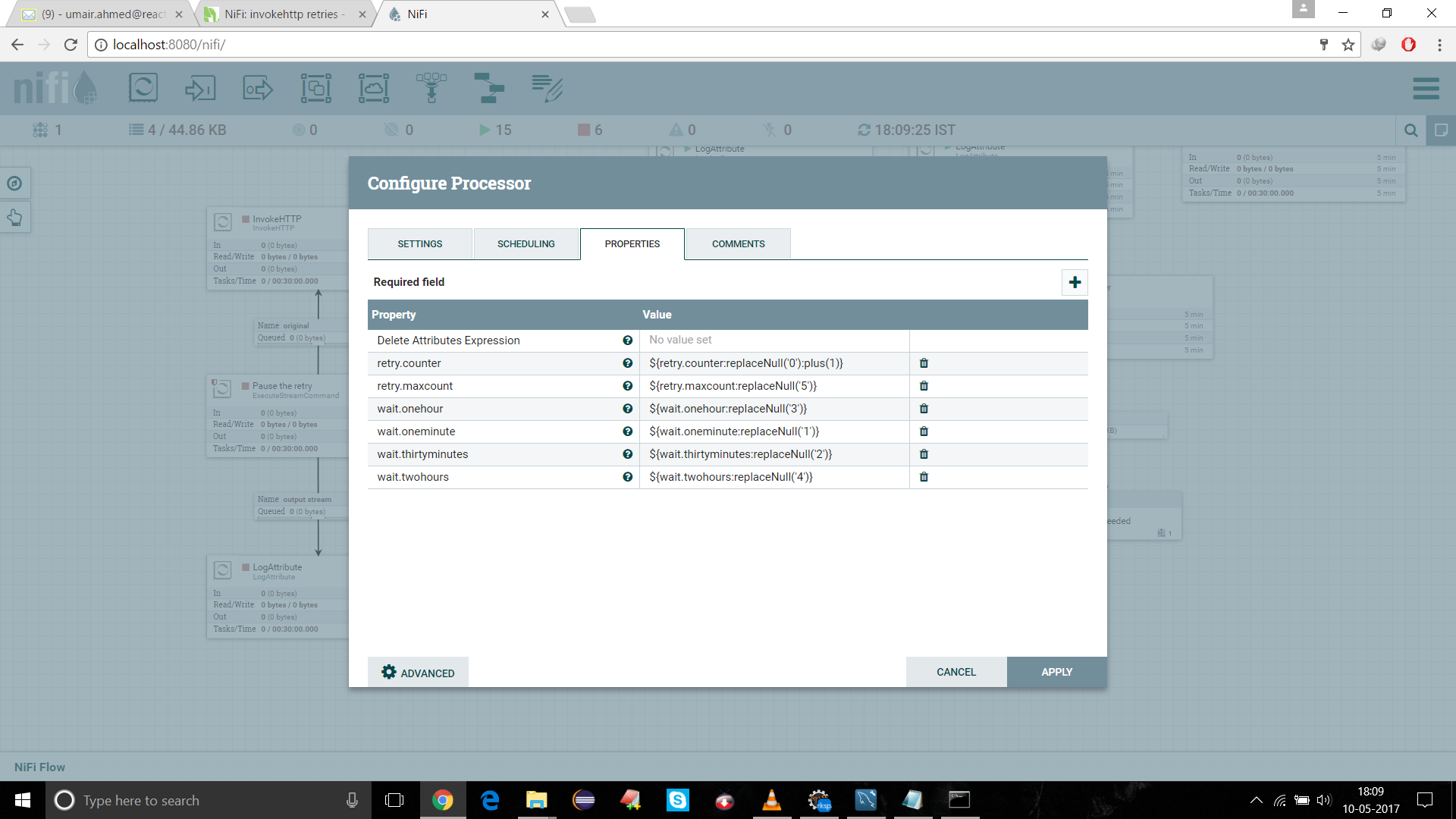The height and width of the screenshot is (819, 1456).
Task: Select the Funnel tool
Action: click(431, 88)
